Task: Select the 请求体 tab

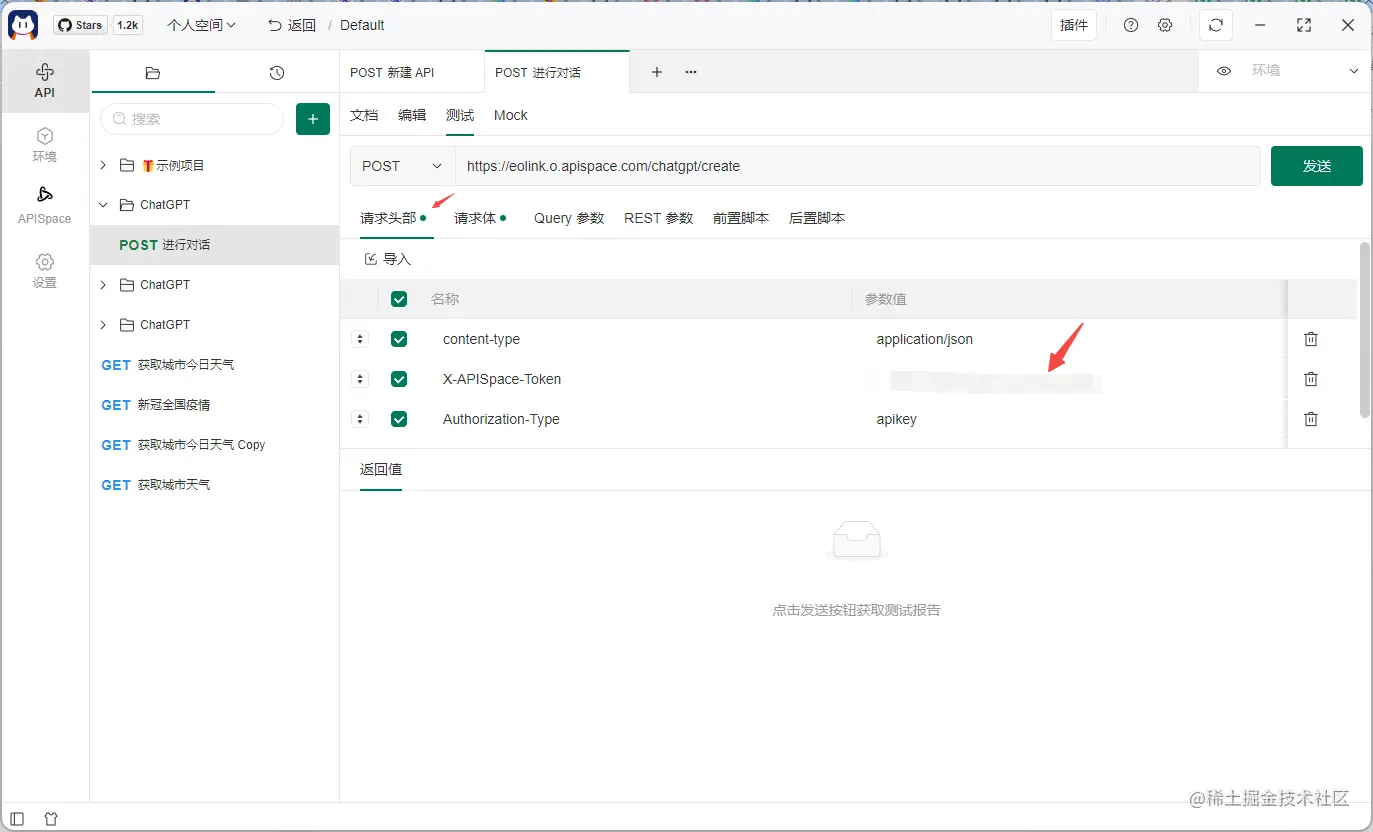Action: [x=480, y=218]
